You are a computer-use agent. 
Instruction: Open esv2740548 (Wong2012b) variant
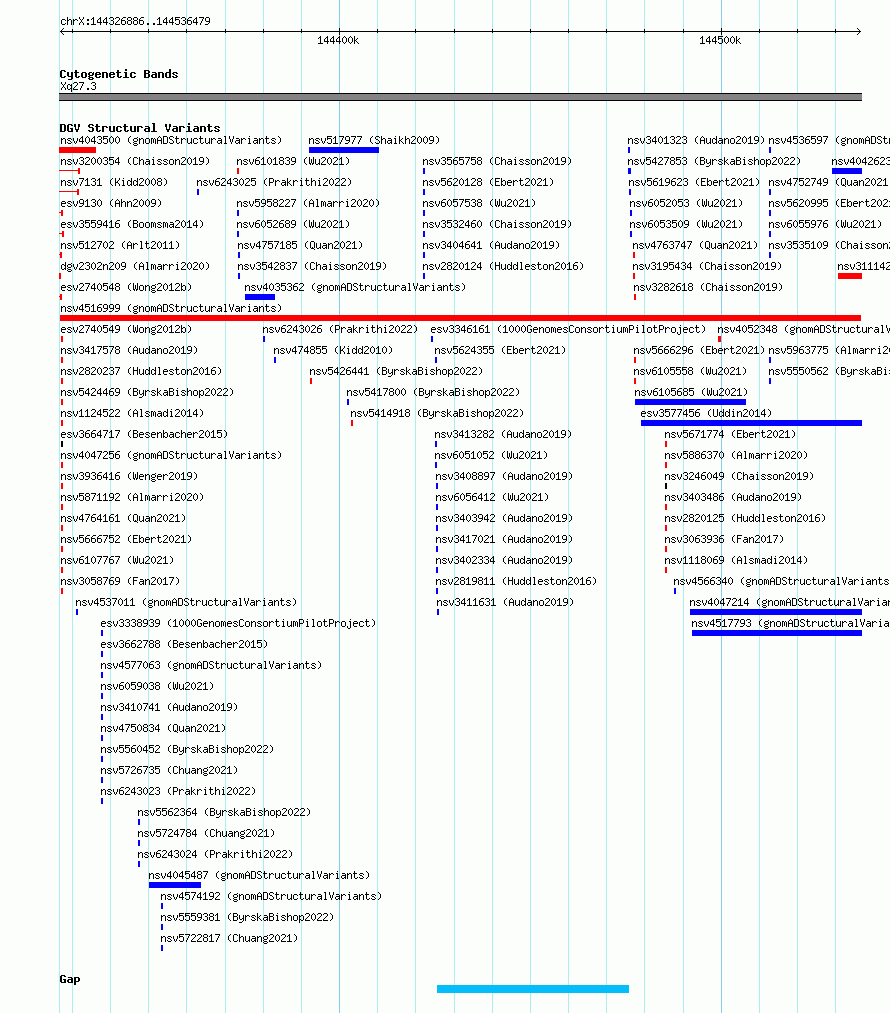126,287
